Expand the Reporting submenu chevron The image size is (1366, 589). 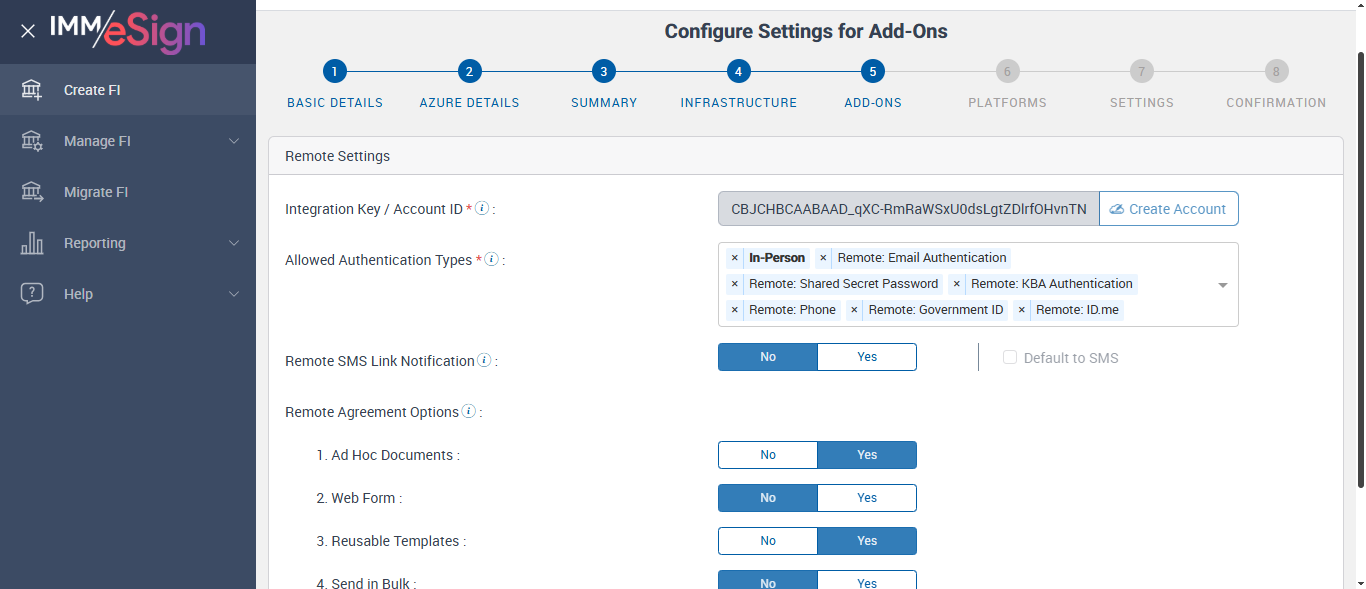(x=234, y=243)
